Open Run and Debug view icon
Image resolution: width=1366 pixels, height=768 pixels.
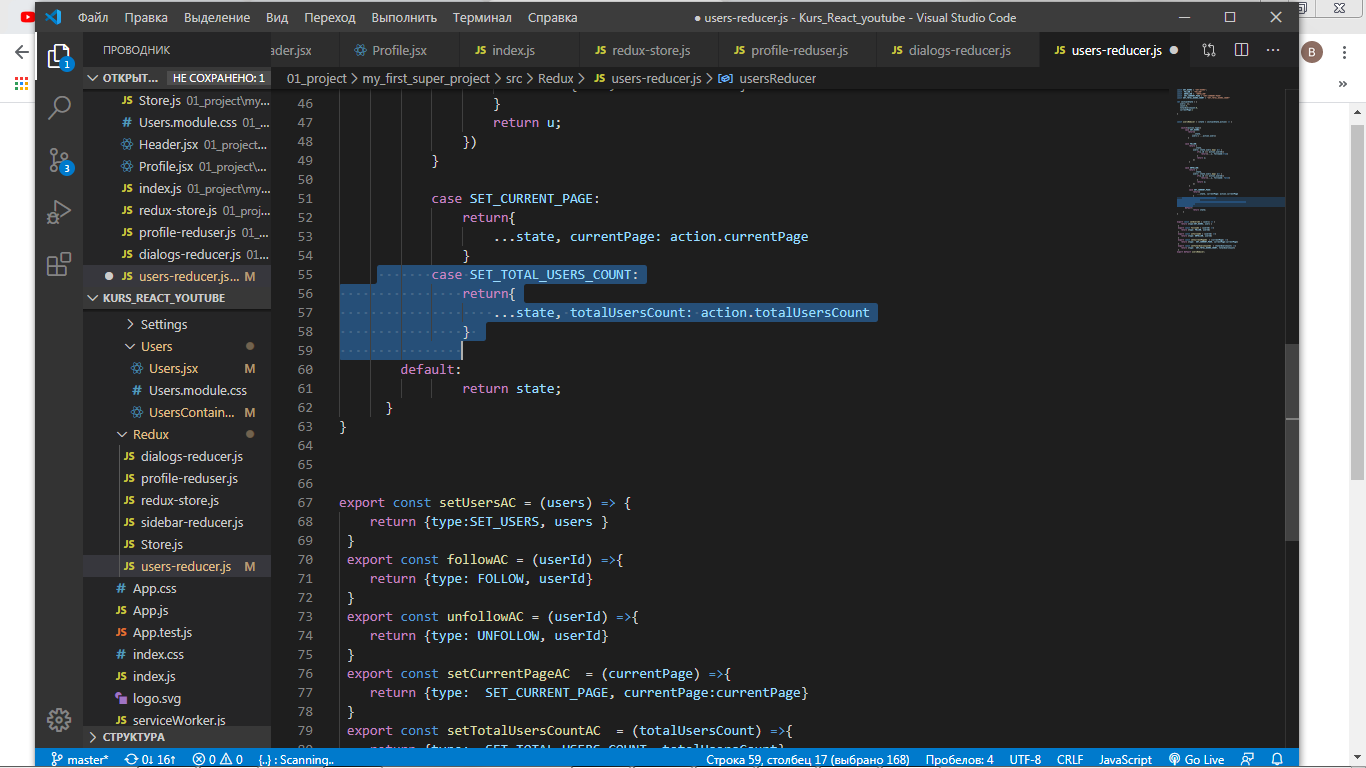pyautogui.click(x=59, y=212)
